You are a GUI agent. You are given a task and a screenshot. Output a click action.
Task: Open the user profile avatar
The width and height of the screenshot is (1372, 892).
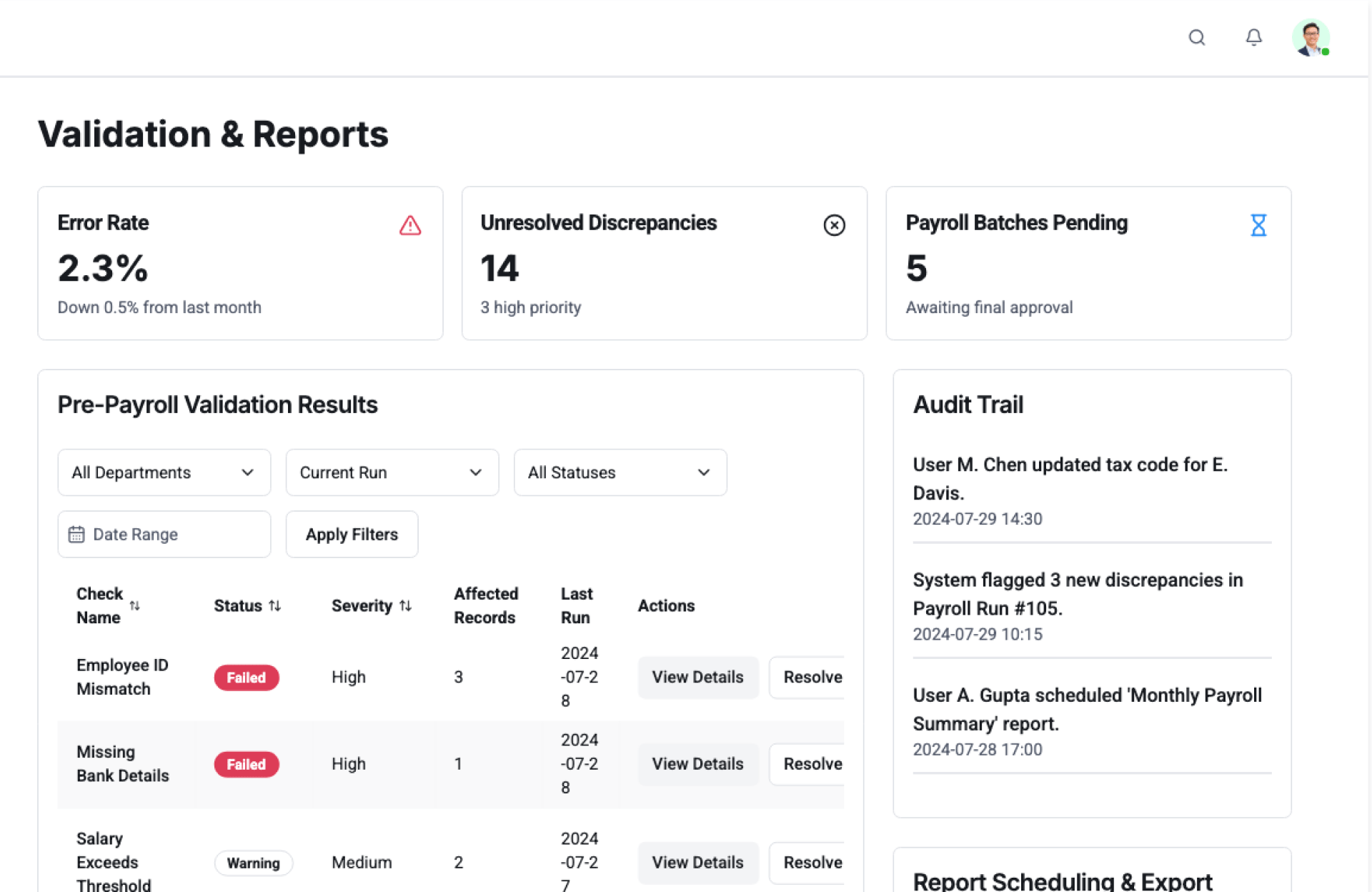pyautogui.click(x=1310, y=38)
